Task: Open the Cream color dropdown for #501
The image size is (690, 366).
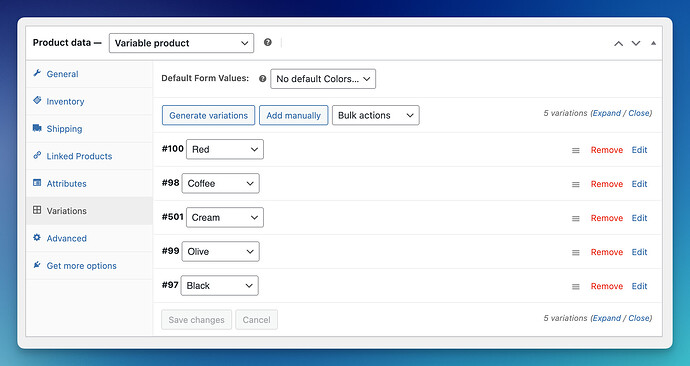Action: [x=225, y=217]
